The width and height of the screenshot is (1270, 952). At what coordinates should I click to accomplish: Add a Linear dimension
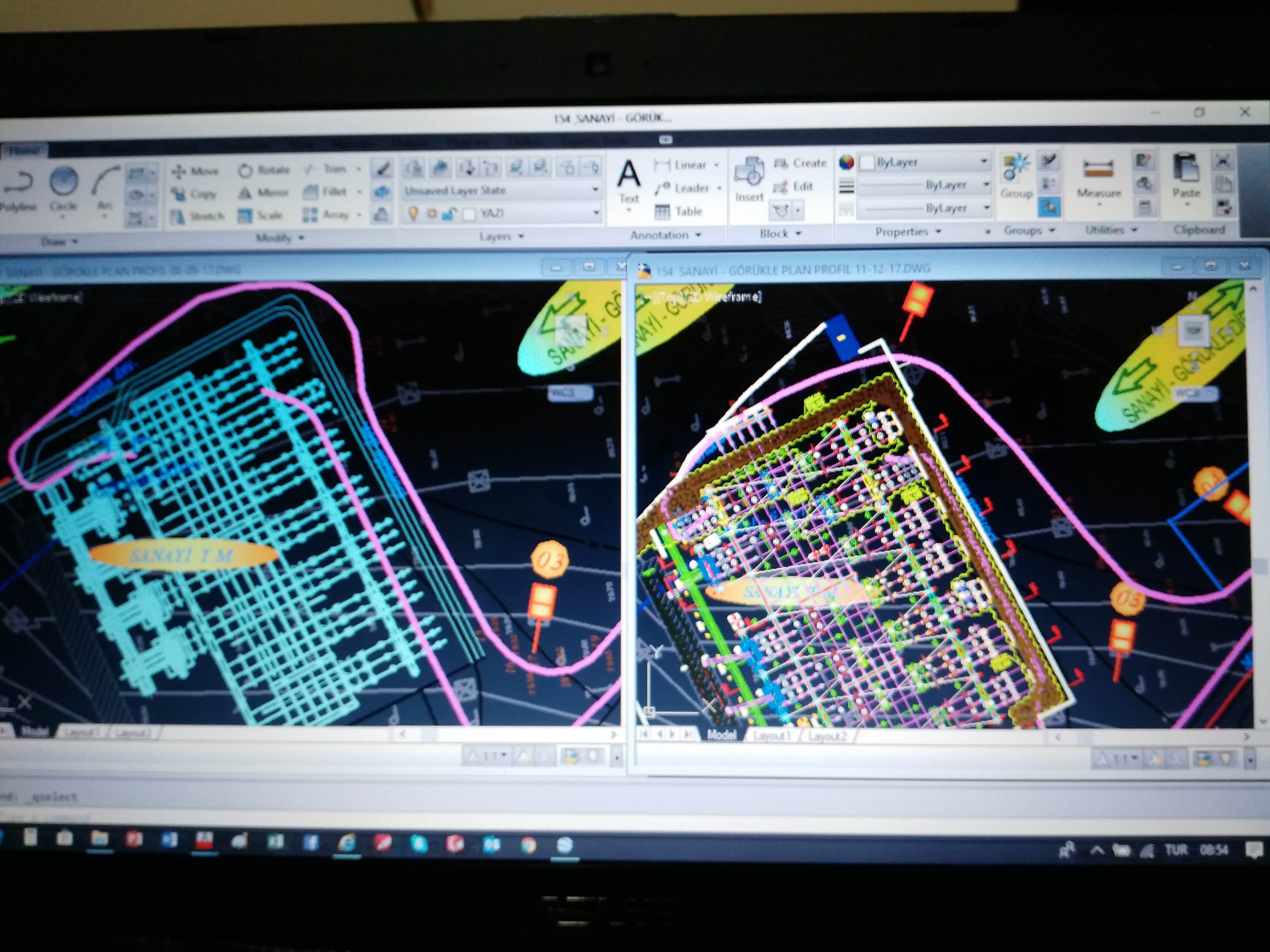coord(681,165)
